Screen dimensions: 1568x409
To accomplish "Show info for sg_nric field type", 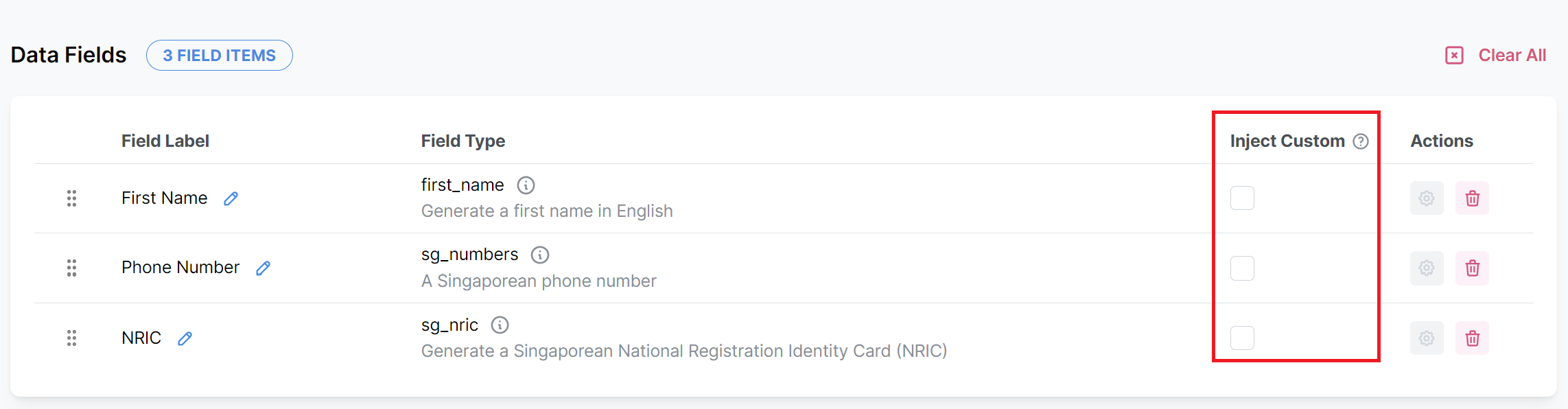I will tap(500, 325).
